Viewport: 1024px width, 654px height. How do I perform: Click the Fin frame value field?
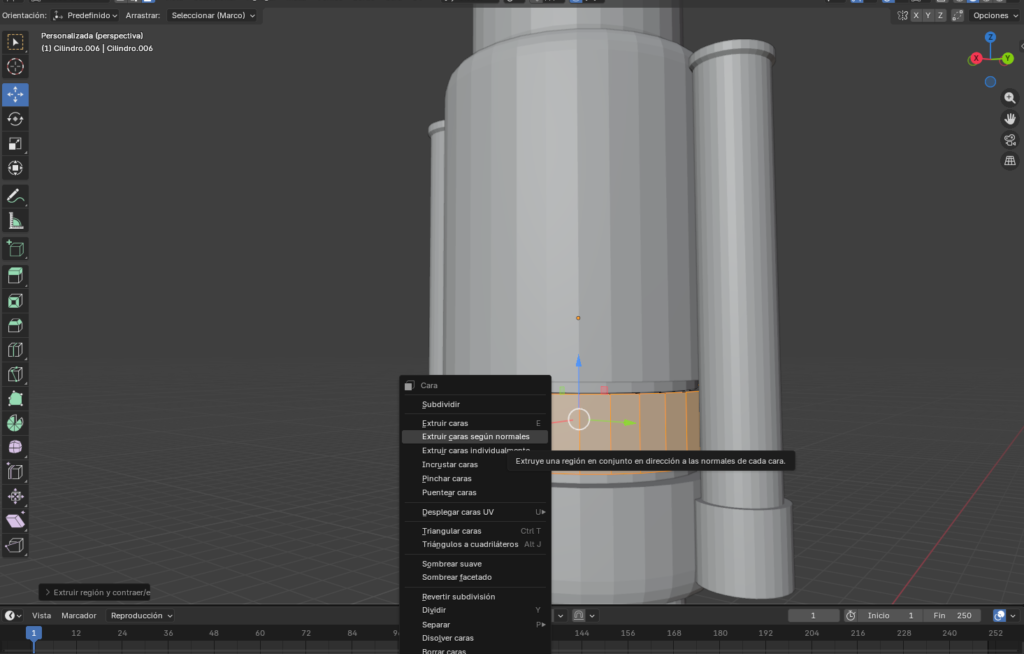pos(951,616)
